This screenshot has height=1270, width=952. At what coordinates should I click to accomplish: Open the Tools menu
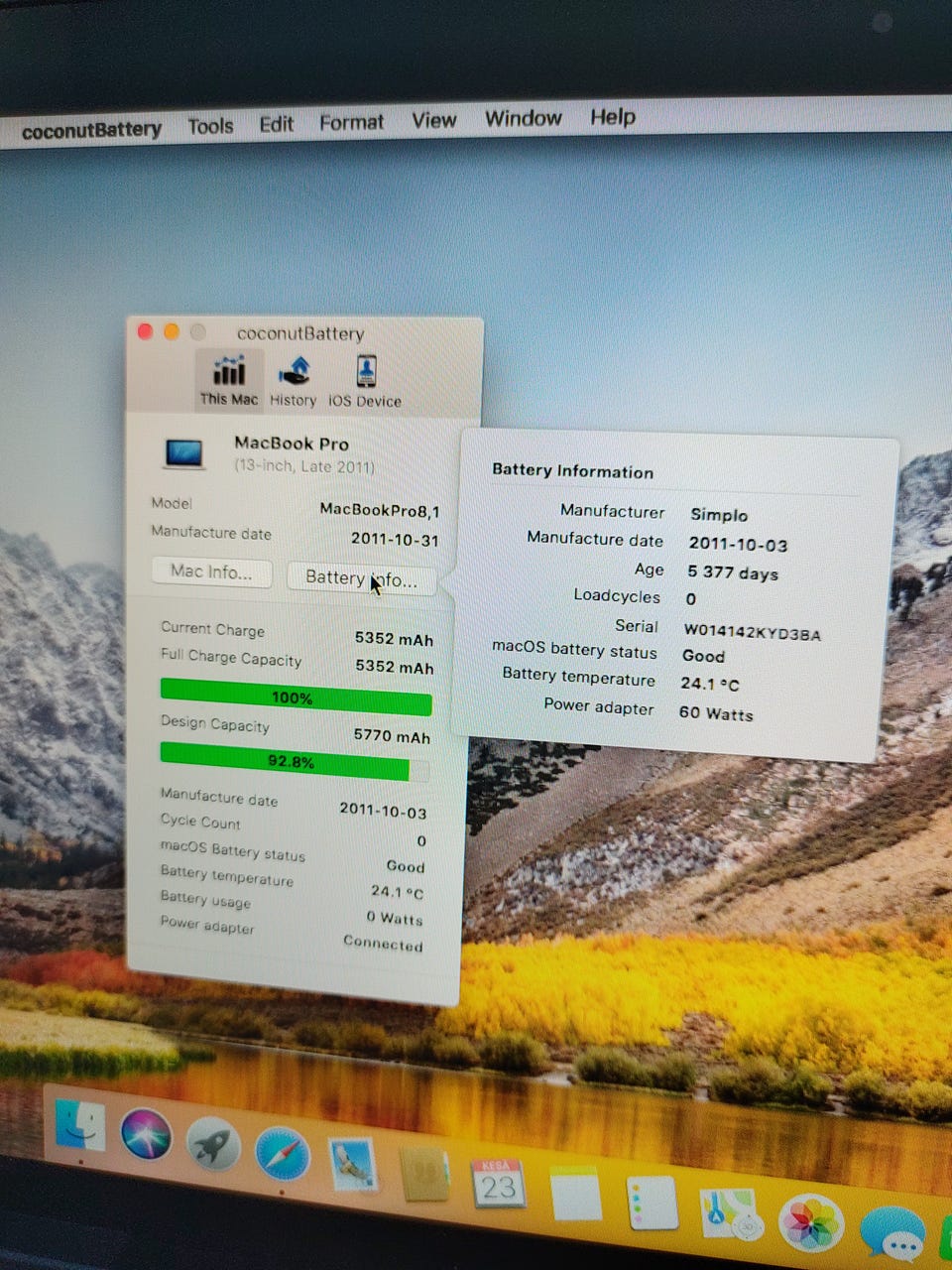[x=210, y=126]
